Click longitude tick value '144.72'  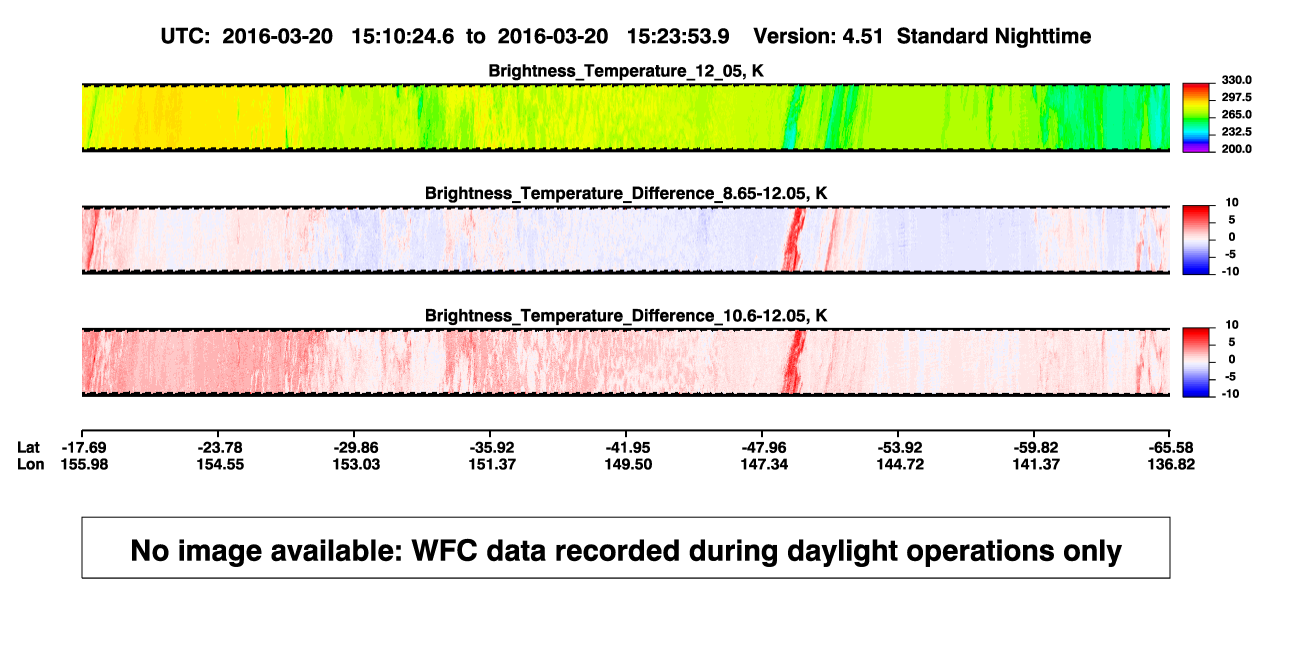click(899, 464)
